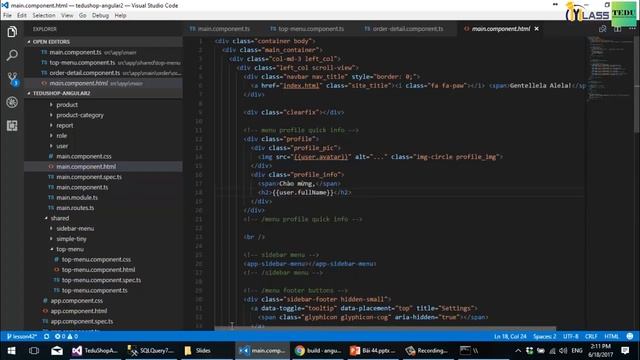Image resolution: width=640 pixels, height=360 pixels.
Task: Click the feedback smiley in status bar
Action: click(630, 336)
